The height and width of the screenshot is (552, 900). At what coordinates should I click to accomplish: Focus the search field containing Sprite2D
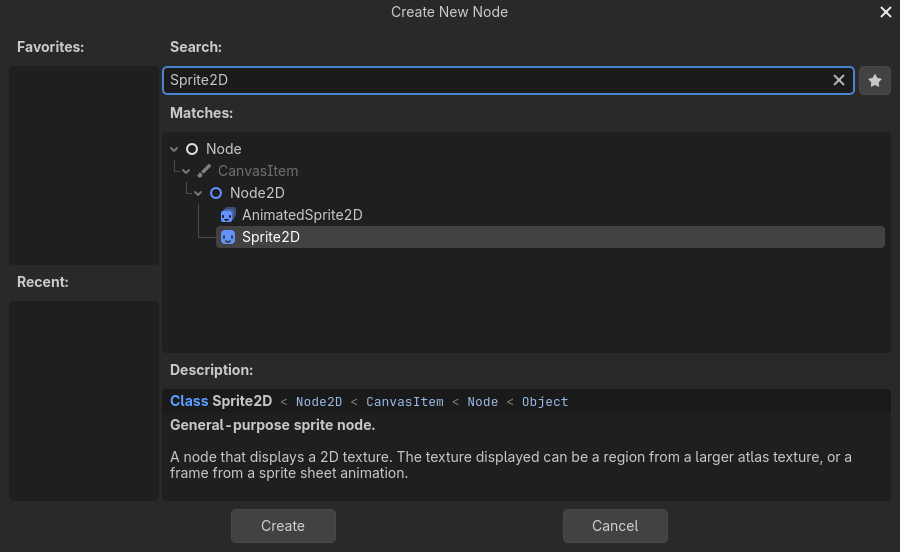click(x=495, y=80)
